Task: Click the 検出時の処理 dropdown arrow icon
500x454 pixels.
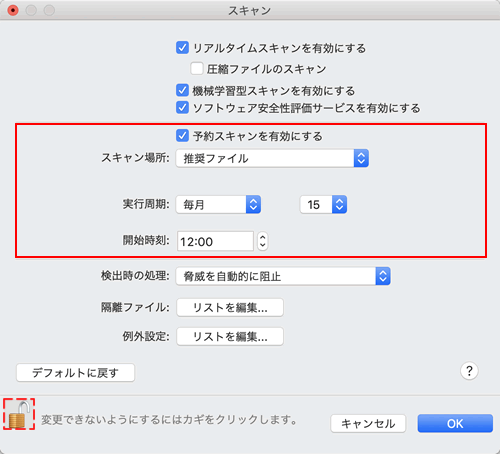Action: (383, 276)
